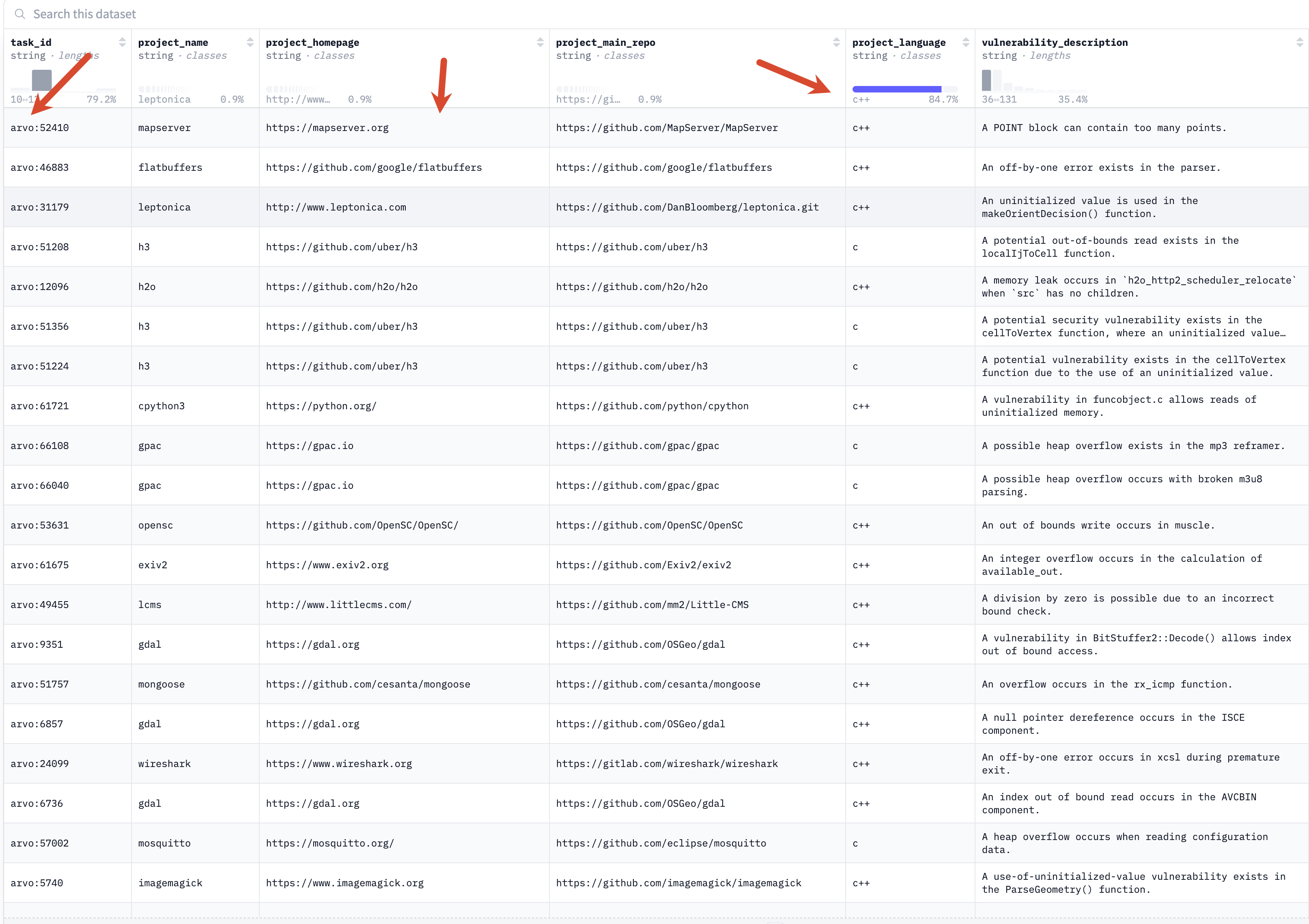The width and height of the screenshot is (1309, 924).
Task: Select "An off-by-one error exists in the parser."
Action: tap(1101, 168)
